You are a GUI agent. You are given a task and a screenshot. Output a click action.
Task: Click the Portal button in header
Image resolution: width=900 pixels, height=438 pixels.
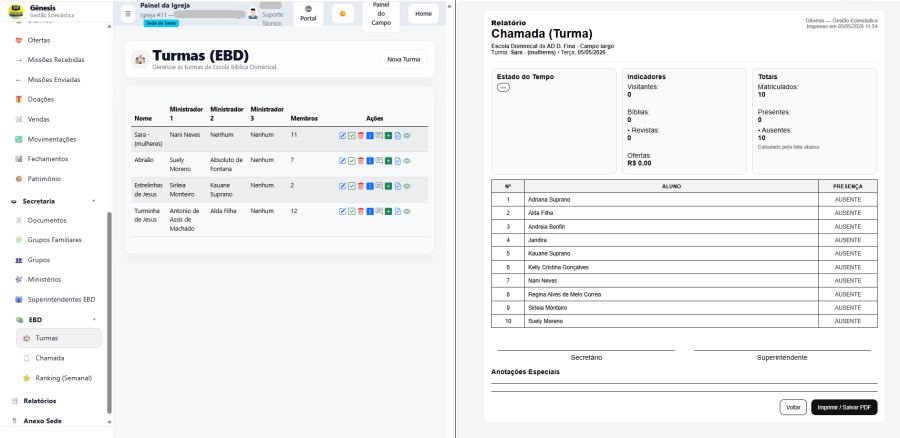click(x=308, y=14)
